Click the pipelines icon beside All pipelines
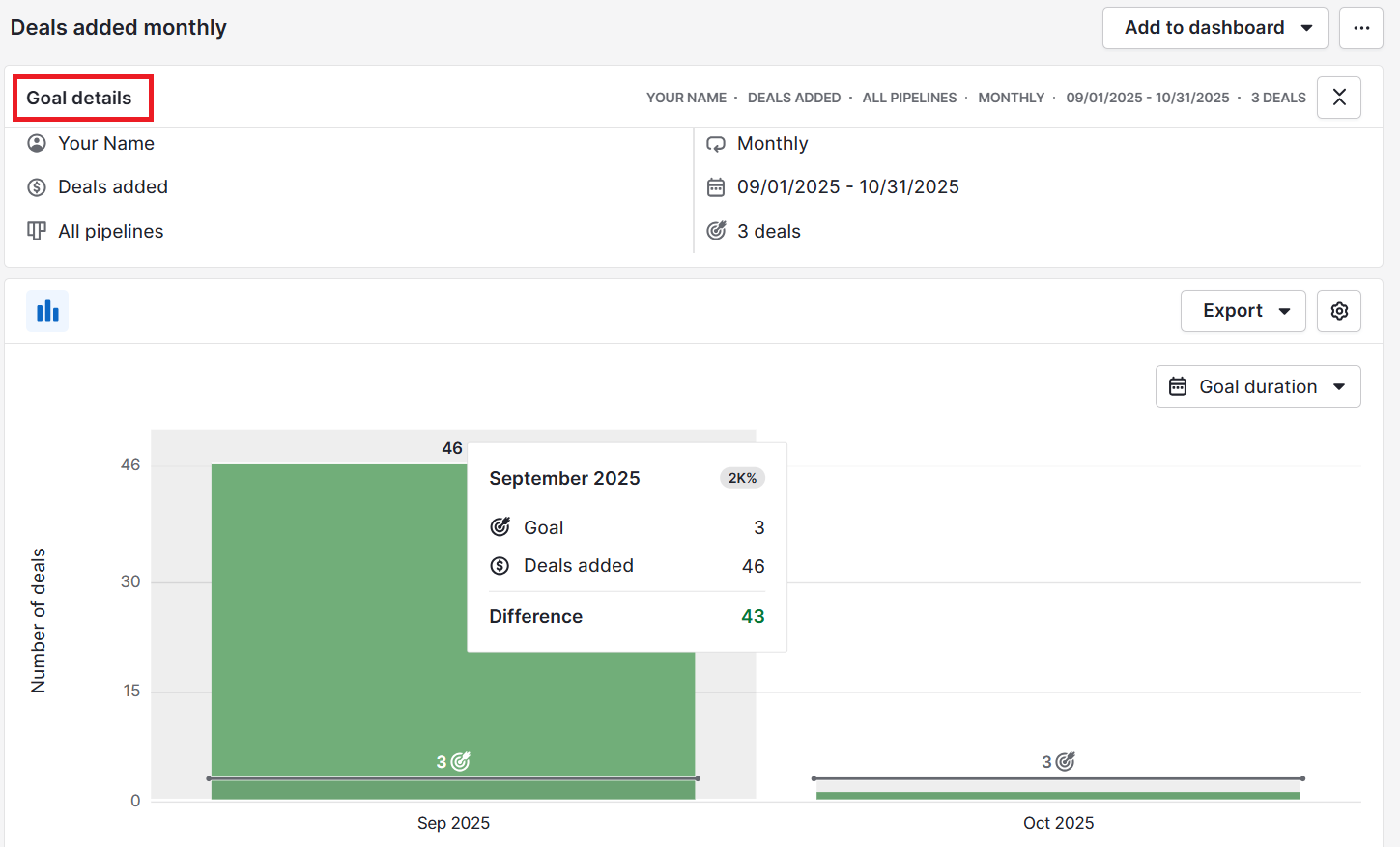Screen dimensions: 1400x847 37,231
